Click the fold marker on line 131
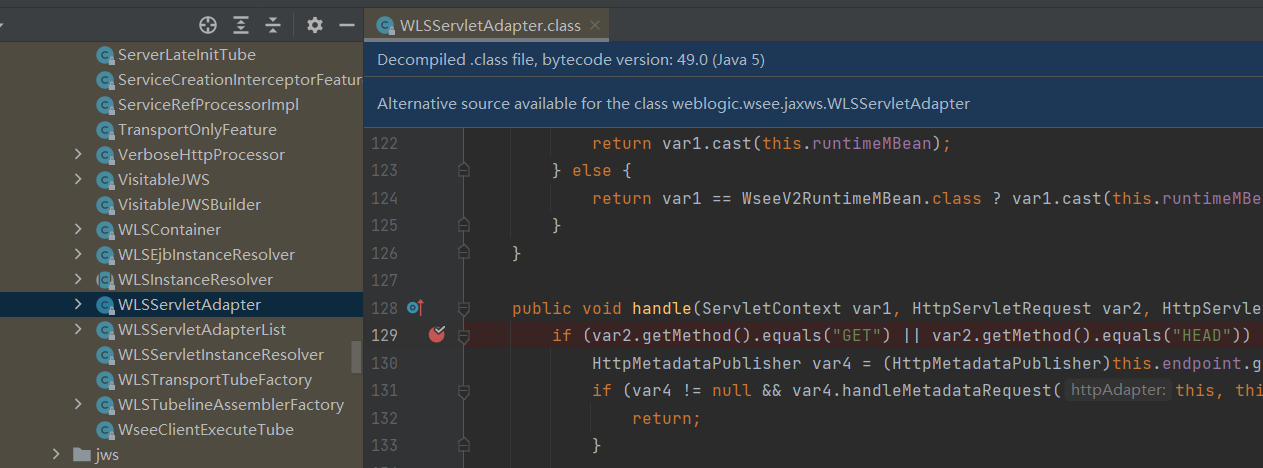 pos(463,390)
